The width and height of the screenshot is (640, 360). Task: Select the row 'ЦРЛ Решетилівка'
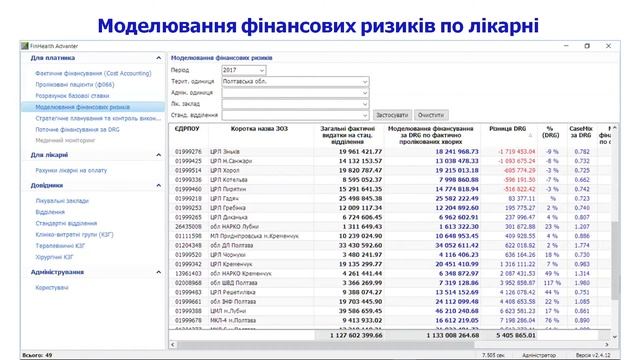pyautogui.click(x=390, y=292)
